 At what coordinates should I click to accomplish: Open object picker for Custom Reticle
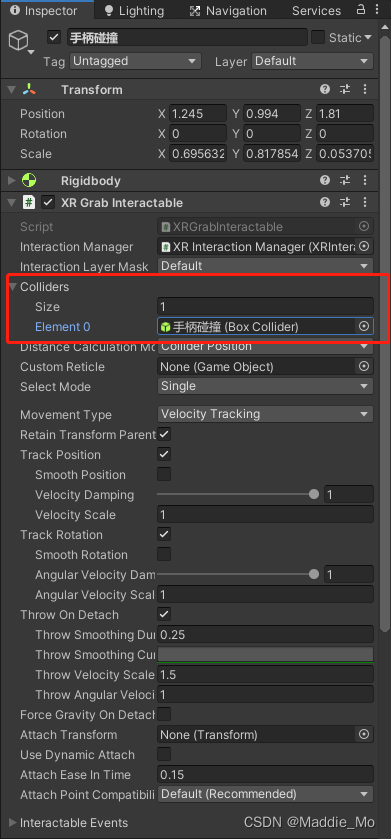pos(364,367)
